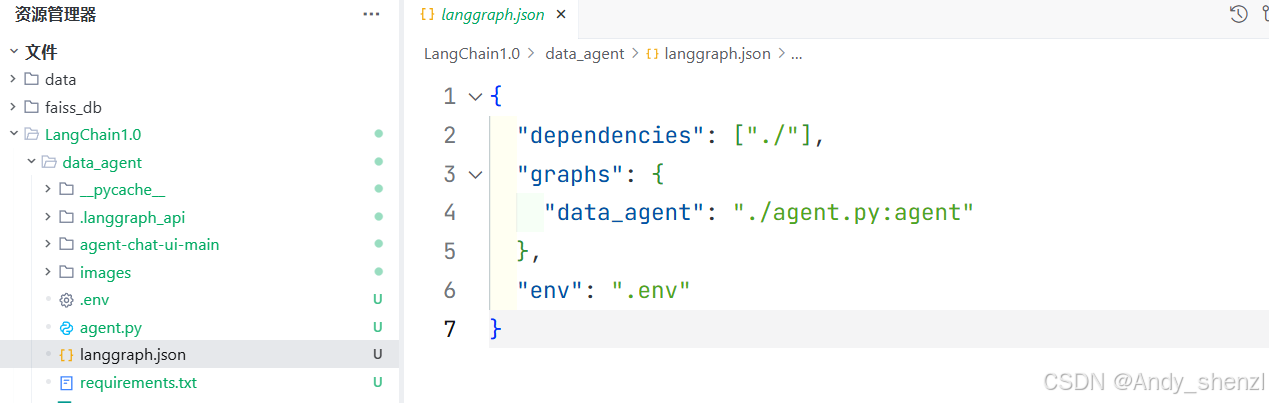The height and width of the screenshot is (403, 1269).
Task: Collapse the data_agent folder chevron
Action: (31, 162)
